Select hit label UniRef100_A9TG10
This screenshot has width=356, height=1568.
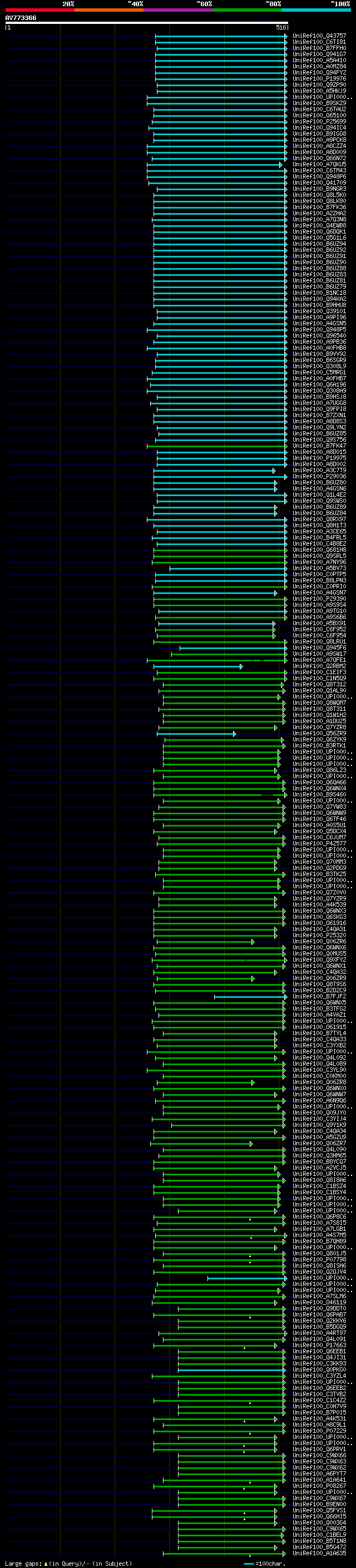pyautogui.click(x=319, y=611)
